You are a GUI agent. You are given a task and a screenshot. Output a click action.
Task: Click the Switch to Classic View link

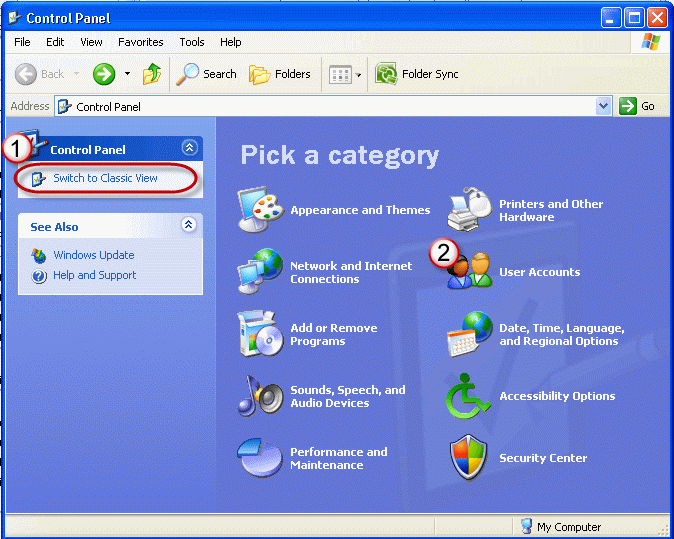pyautogui.click(x=105, y=178)
